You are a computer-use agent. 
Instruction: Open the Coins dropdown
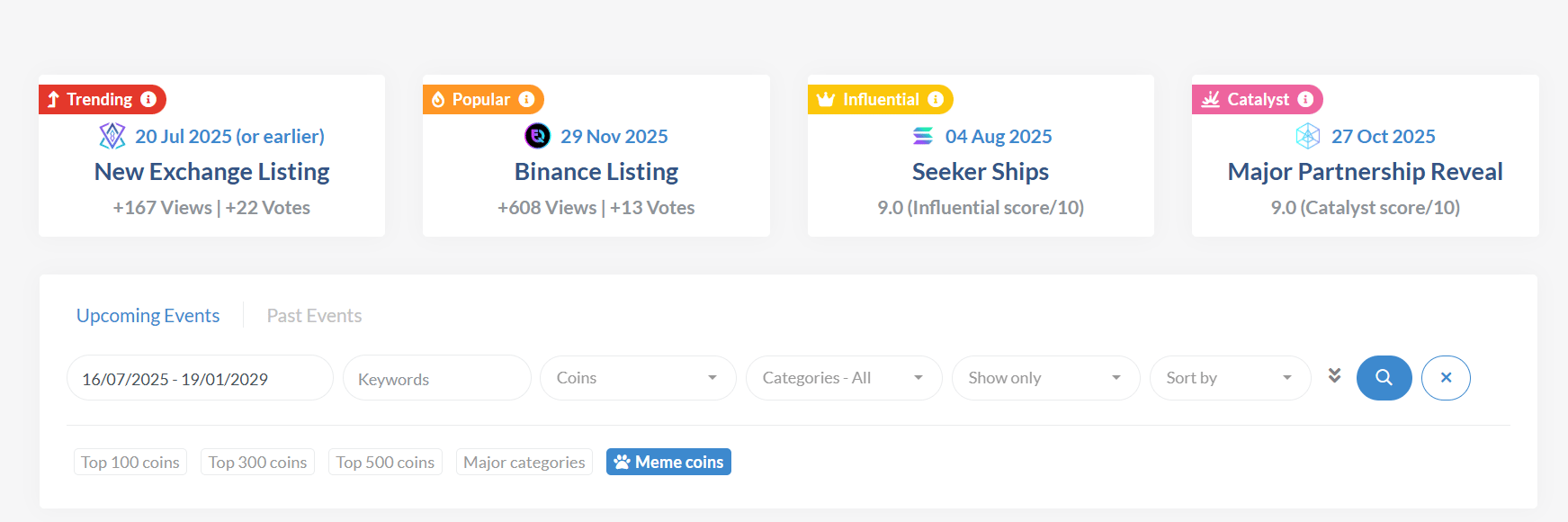point(637,378)
